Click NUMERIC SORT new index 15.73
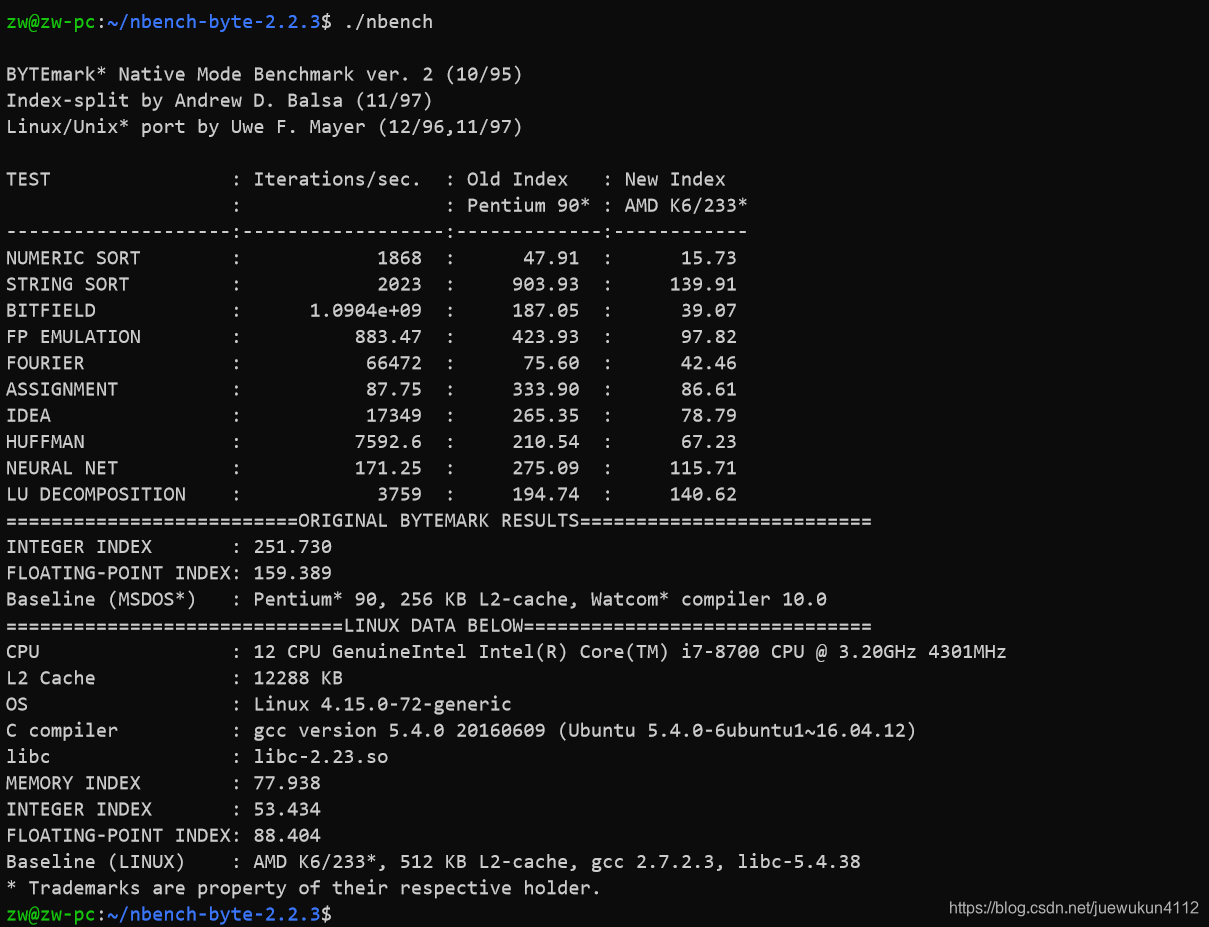Viewport: 1209px width, 927px height. (709, 258)
